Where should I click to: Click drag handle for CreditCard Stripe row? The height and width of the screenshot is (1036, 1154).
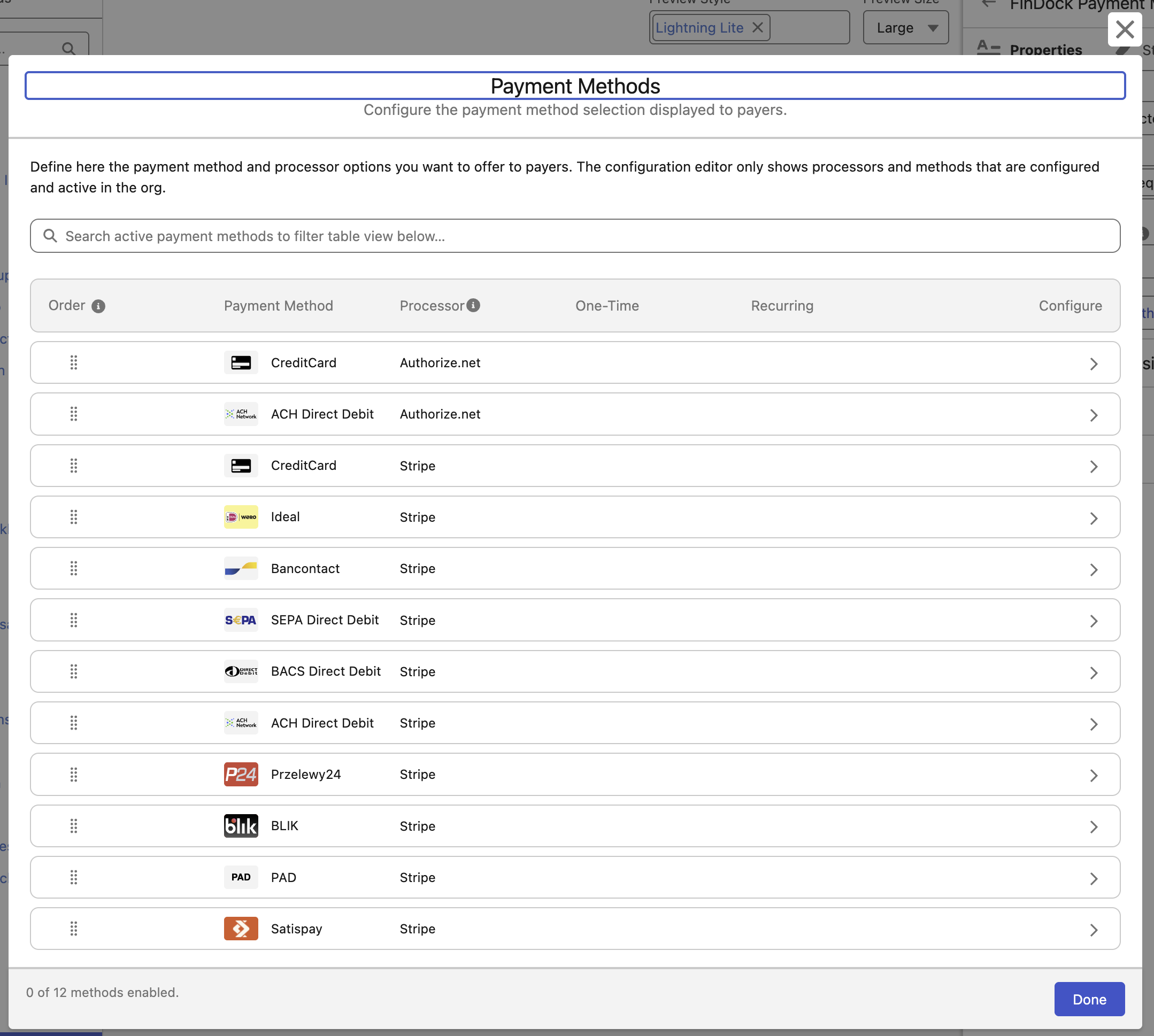click(73, 466)
